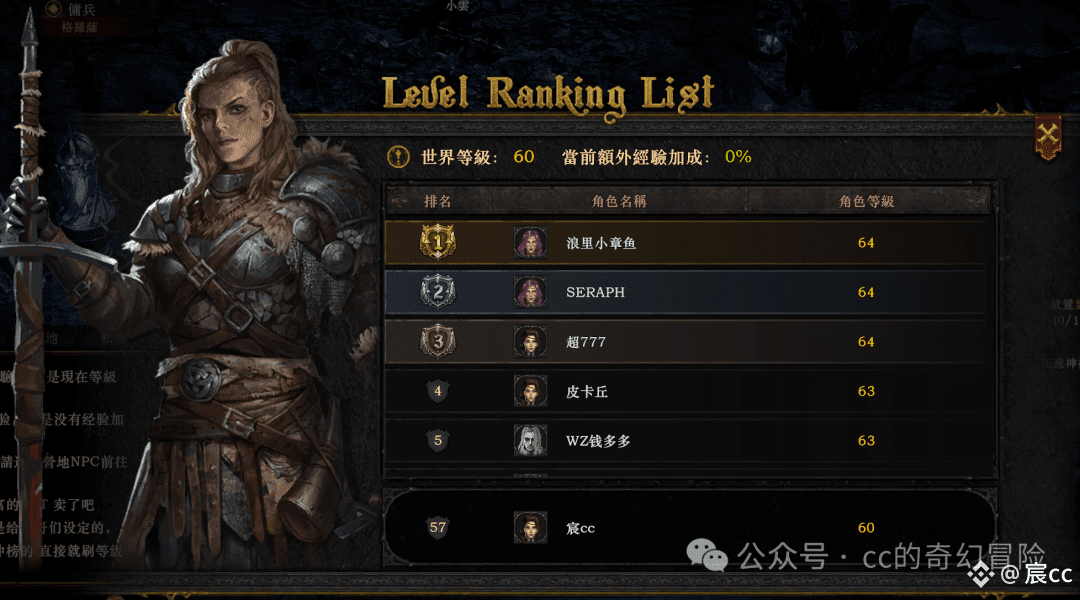The image size is (1080, 600).
Task: Click the avatar of 超777
Action: pos(530,342)
